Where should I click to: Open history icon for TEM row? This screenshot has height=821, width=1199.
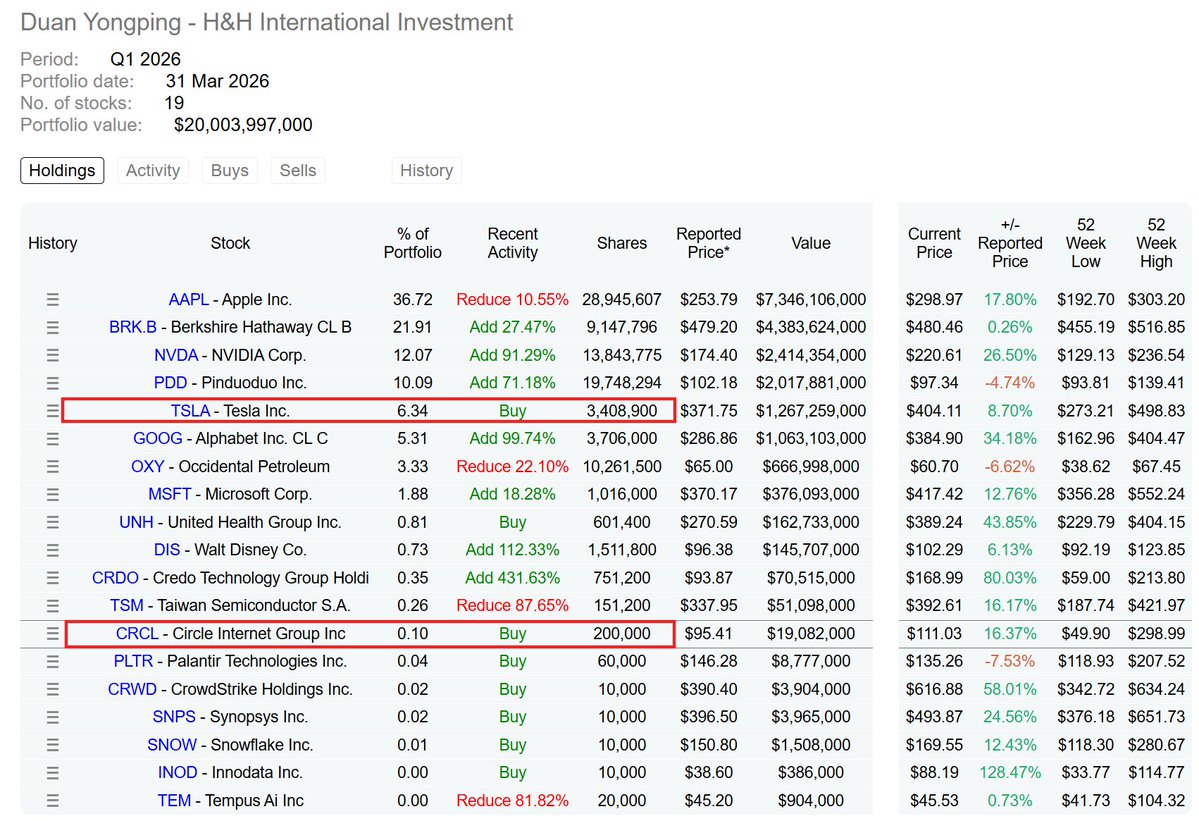point(53,800)
